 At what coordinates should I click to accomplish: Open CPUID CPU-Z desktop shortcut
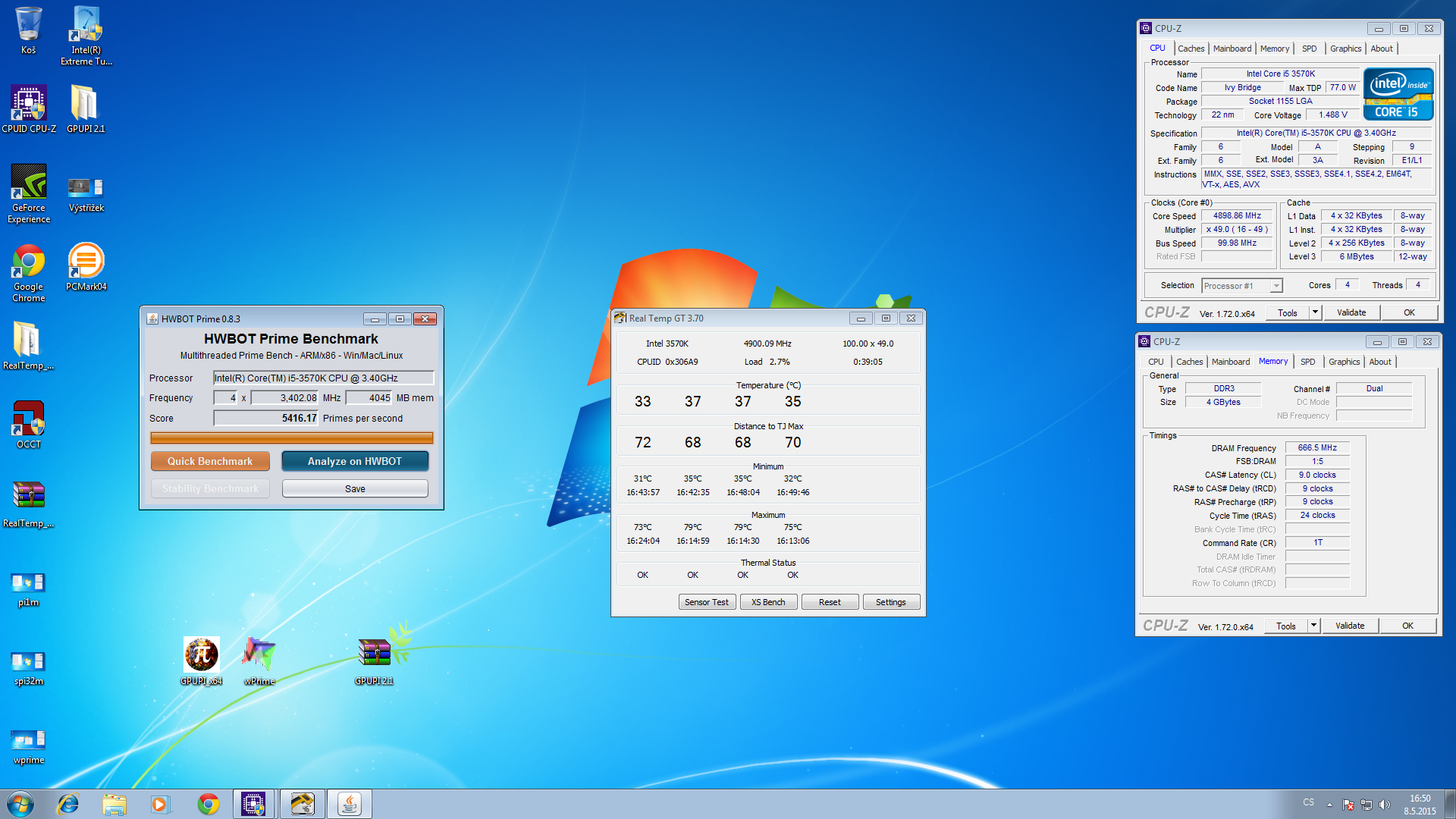(29, 108)
